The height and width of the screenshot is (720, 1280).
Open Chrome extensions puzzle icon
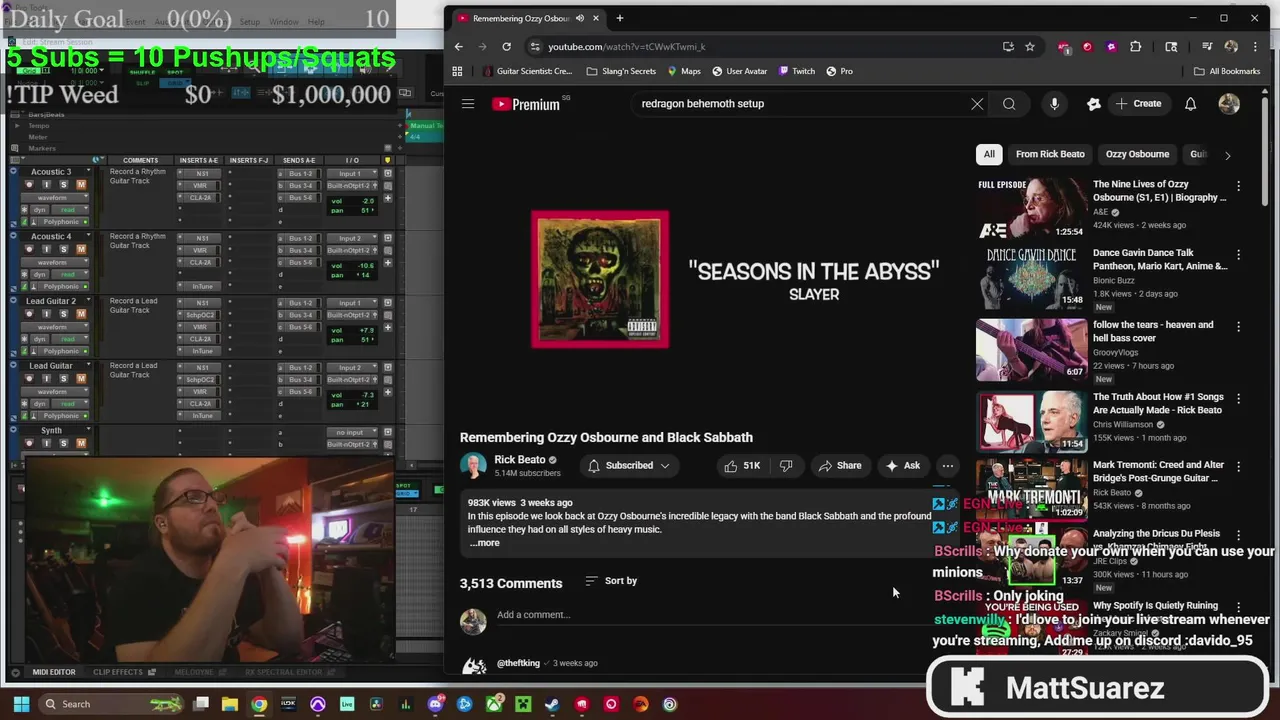click(1135, 47)
